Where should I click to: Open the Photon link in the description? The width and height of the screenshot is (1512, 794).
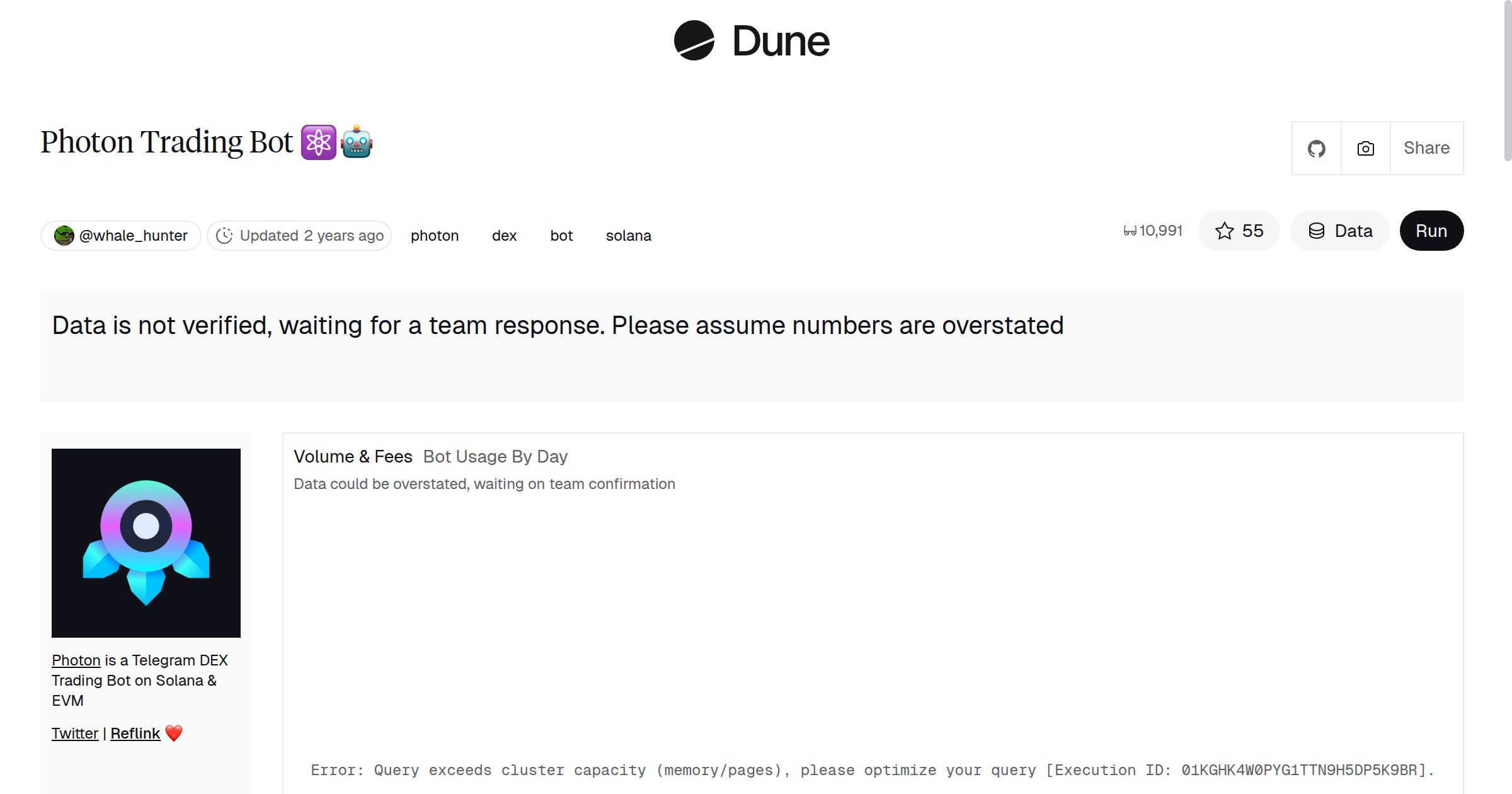click(76, 660)
